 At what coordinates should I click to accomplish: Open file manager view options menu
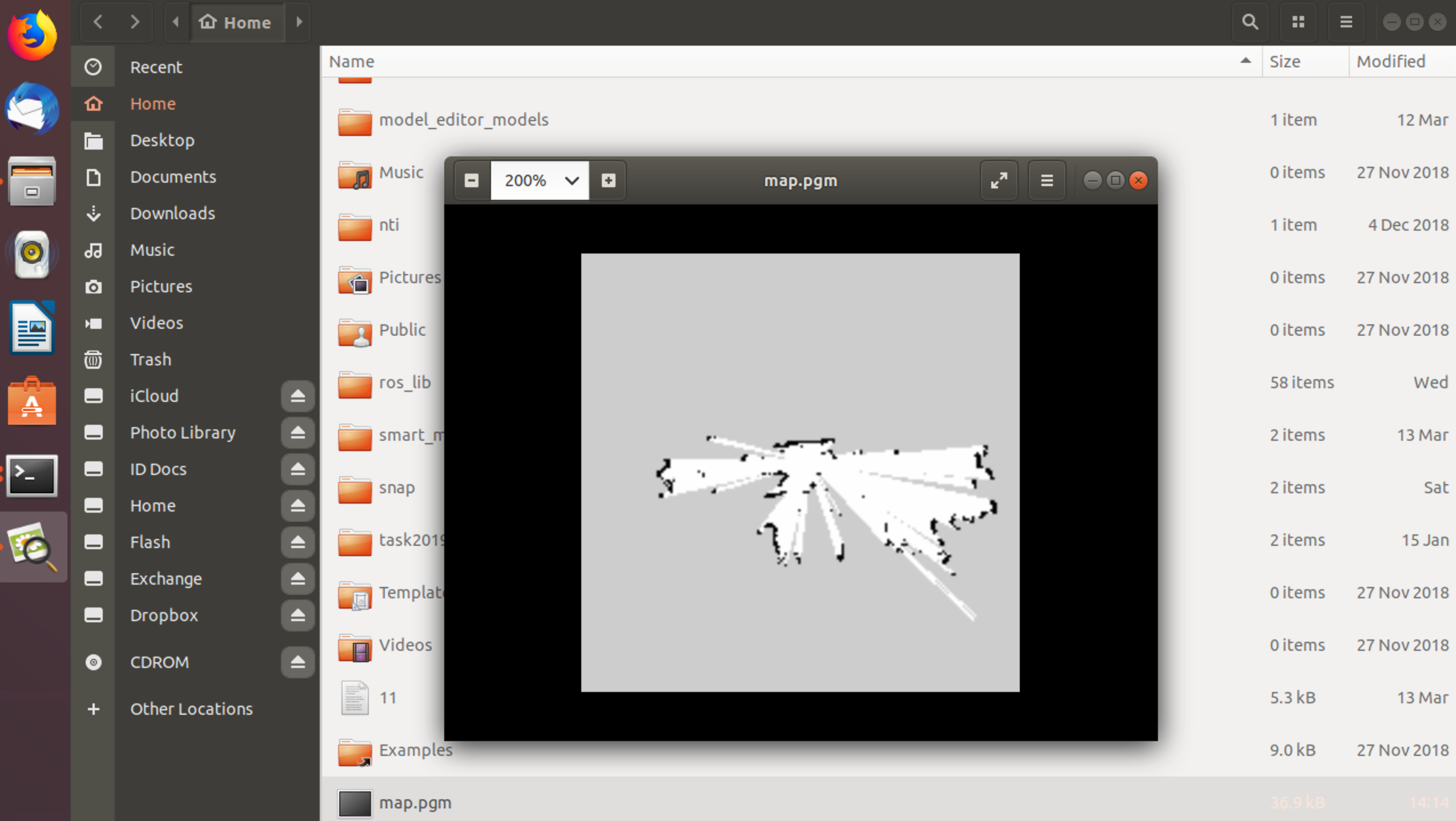coord(1346,22)
